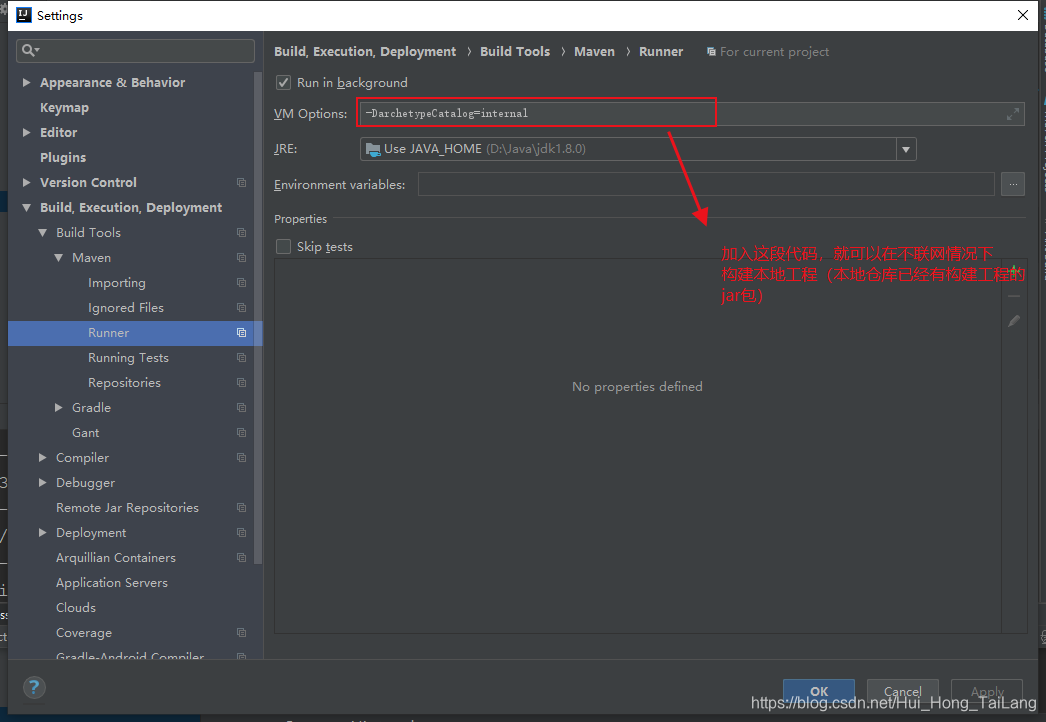
Task: Close the Settings dialog window
Action: 1023,15
